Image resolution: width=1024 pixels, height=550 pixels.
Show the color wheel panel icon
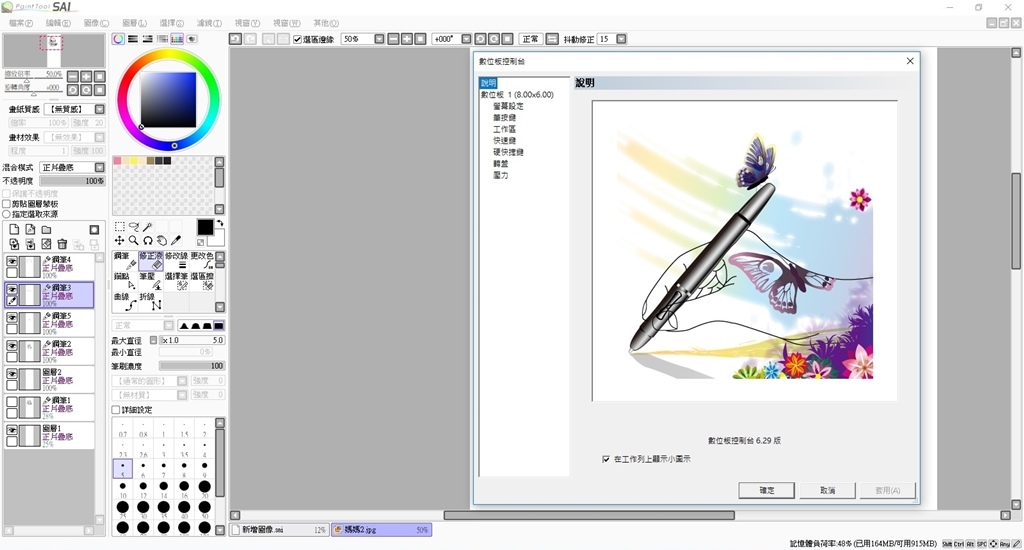pyautogui.click(x=118, y=39)
